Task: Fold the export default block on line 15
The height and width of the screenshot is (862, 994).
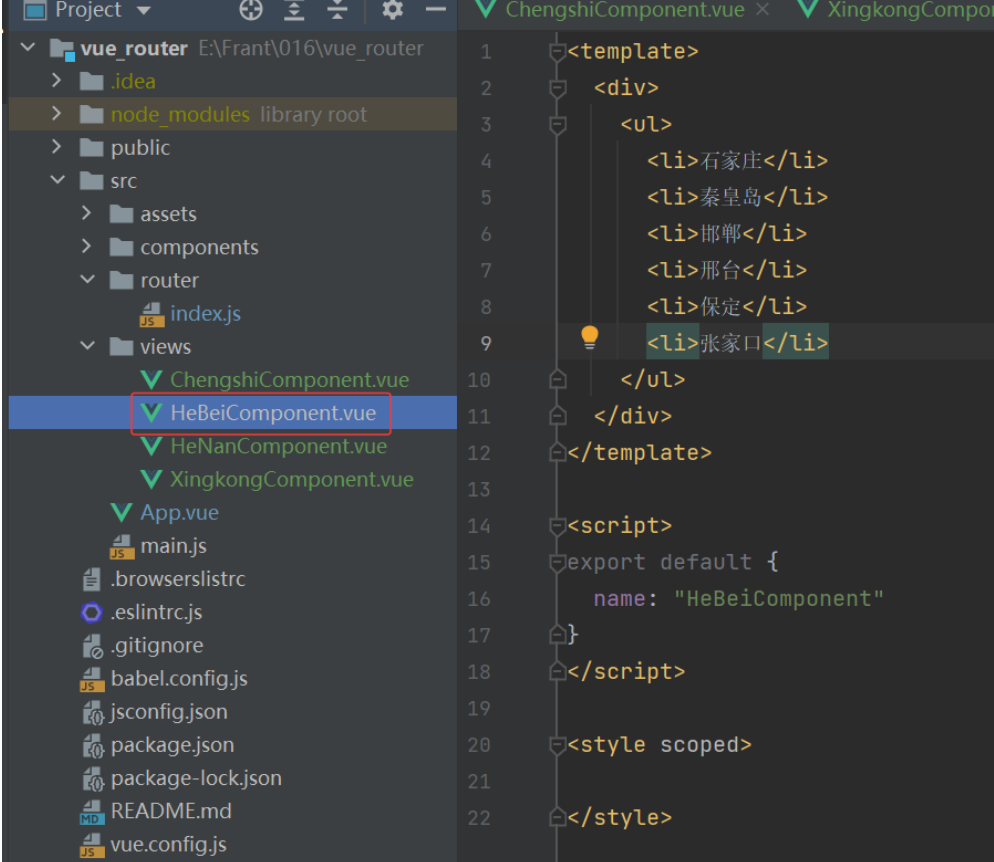Action: pos(557,563)
